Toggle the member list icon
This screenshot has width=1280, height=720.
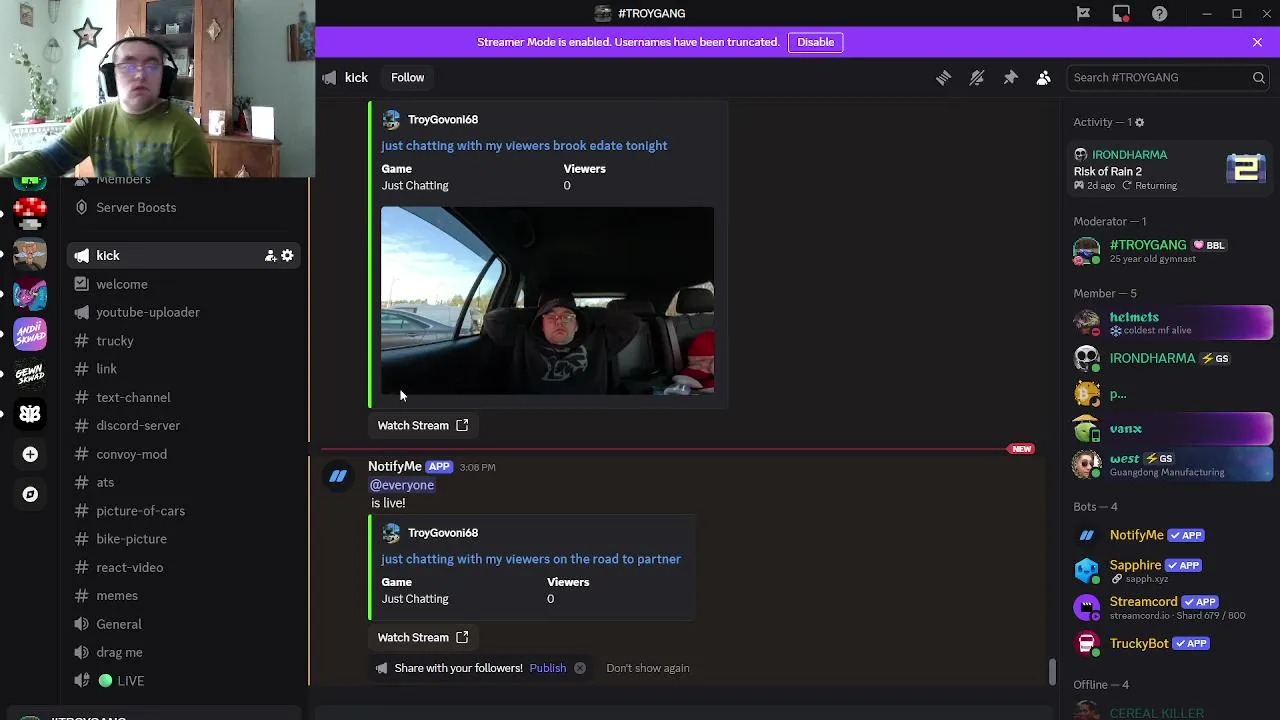click(1044, 77)
